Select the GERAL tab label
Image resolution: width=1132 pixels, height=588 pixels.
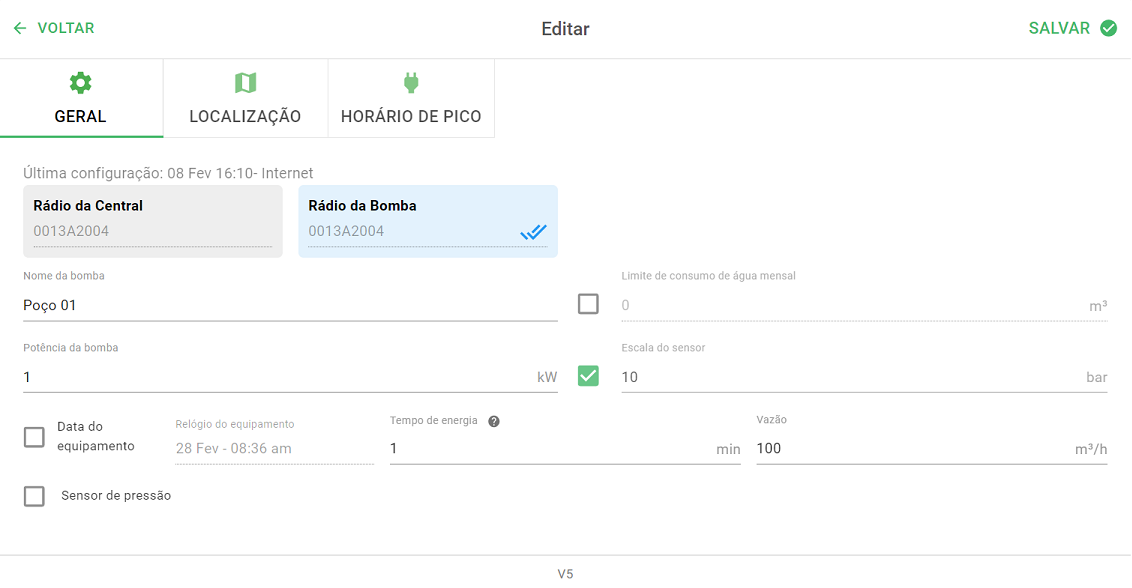(x=80, y=116)
